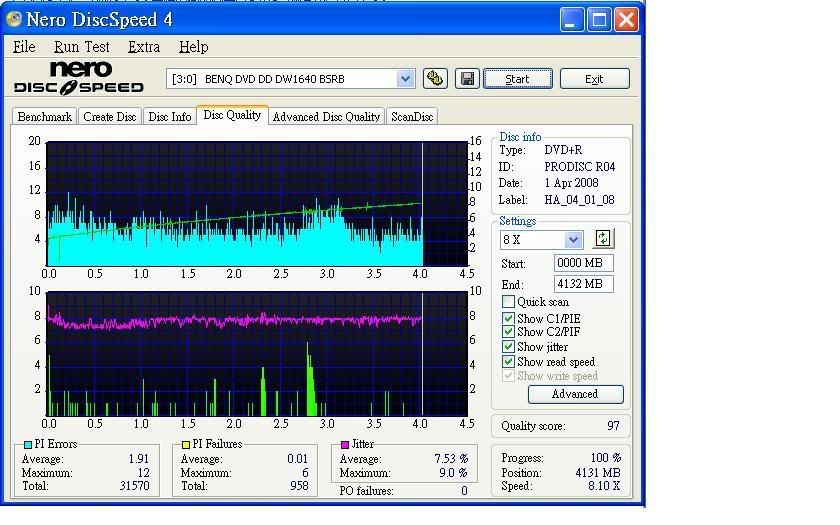This screenshot has height=525, width=840.
Task: Click the Quality score value 97
Action: (x=613, y=426)
